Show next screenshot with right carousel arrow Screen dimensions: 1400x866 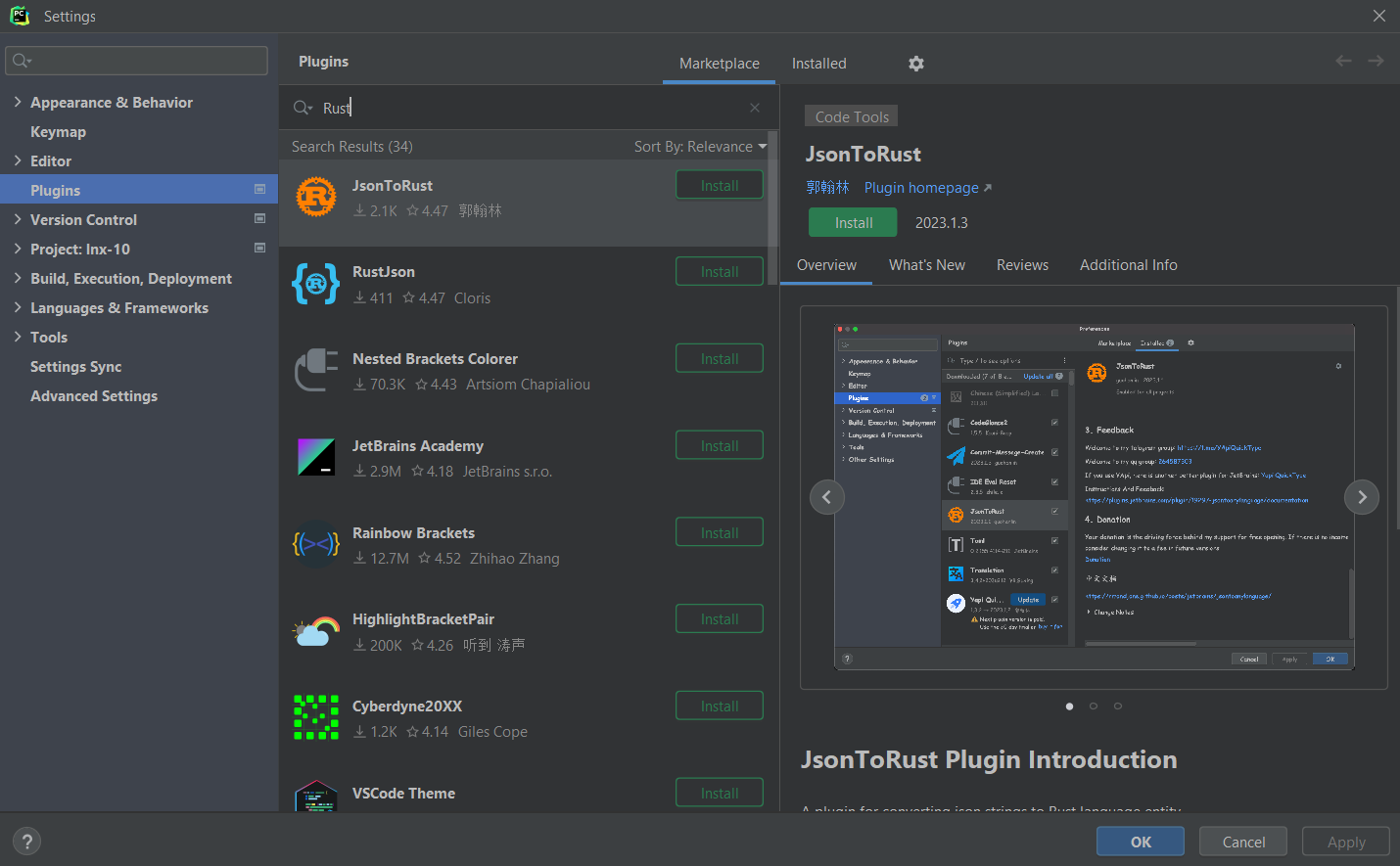[x=1362, y=497]
